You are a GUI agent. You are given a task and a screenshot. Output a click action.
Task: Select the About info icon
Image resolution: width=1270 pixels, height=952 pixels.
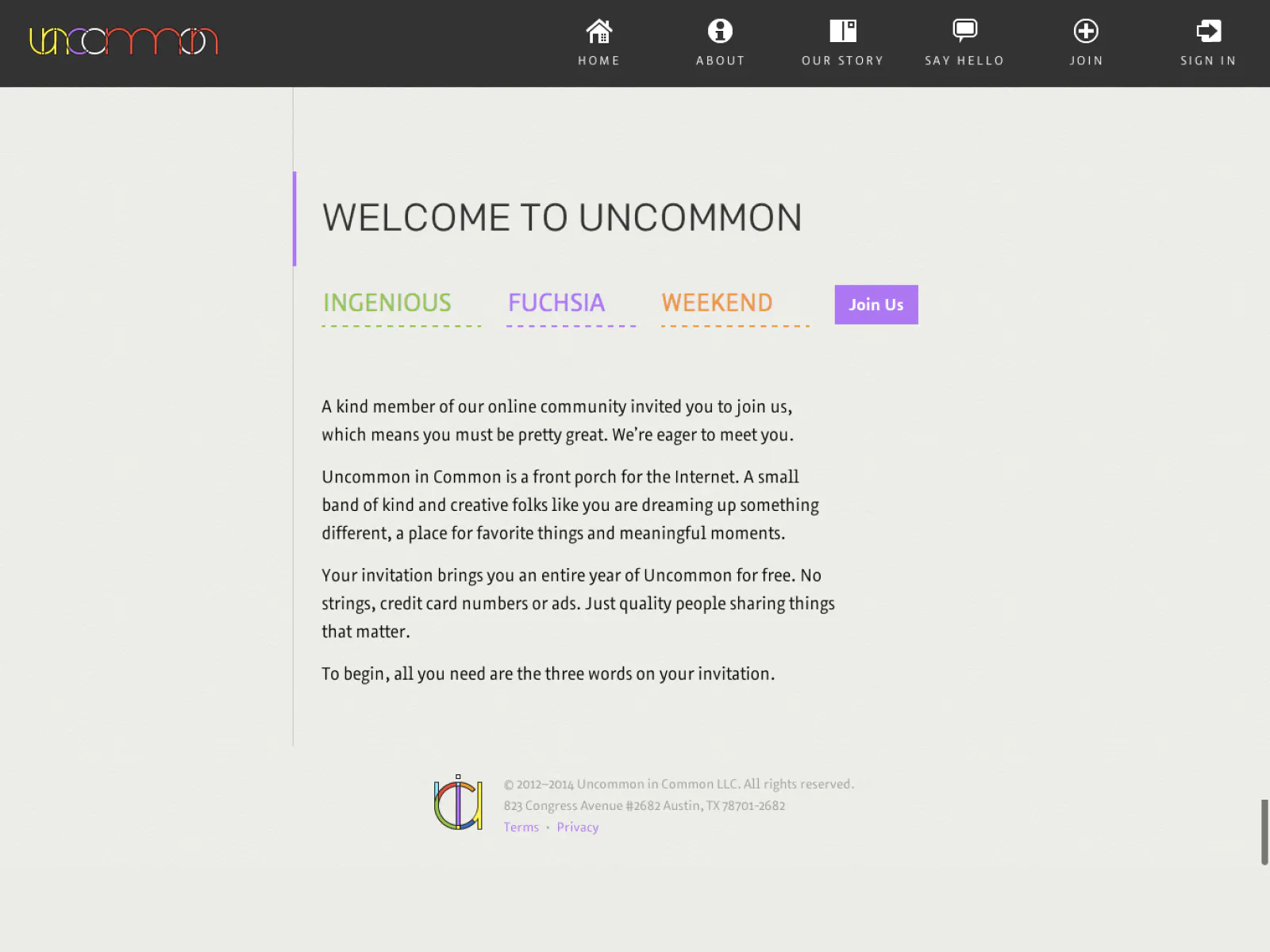click(720, 31)
